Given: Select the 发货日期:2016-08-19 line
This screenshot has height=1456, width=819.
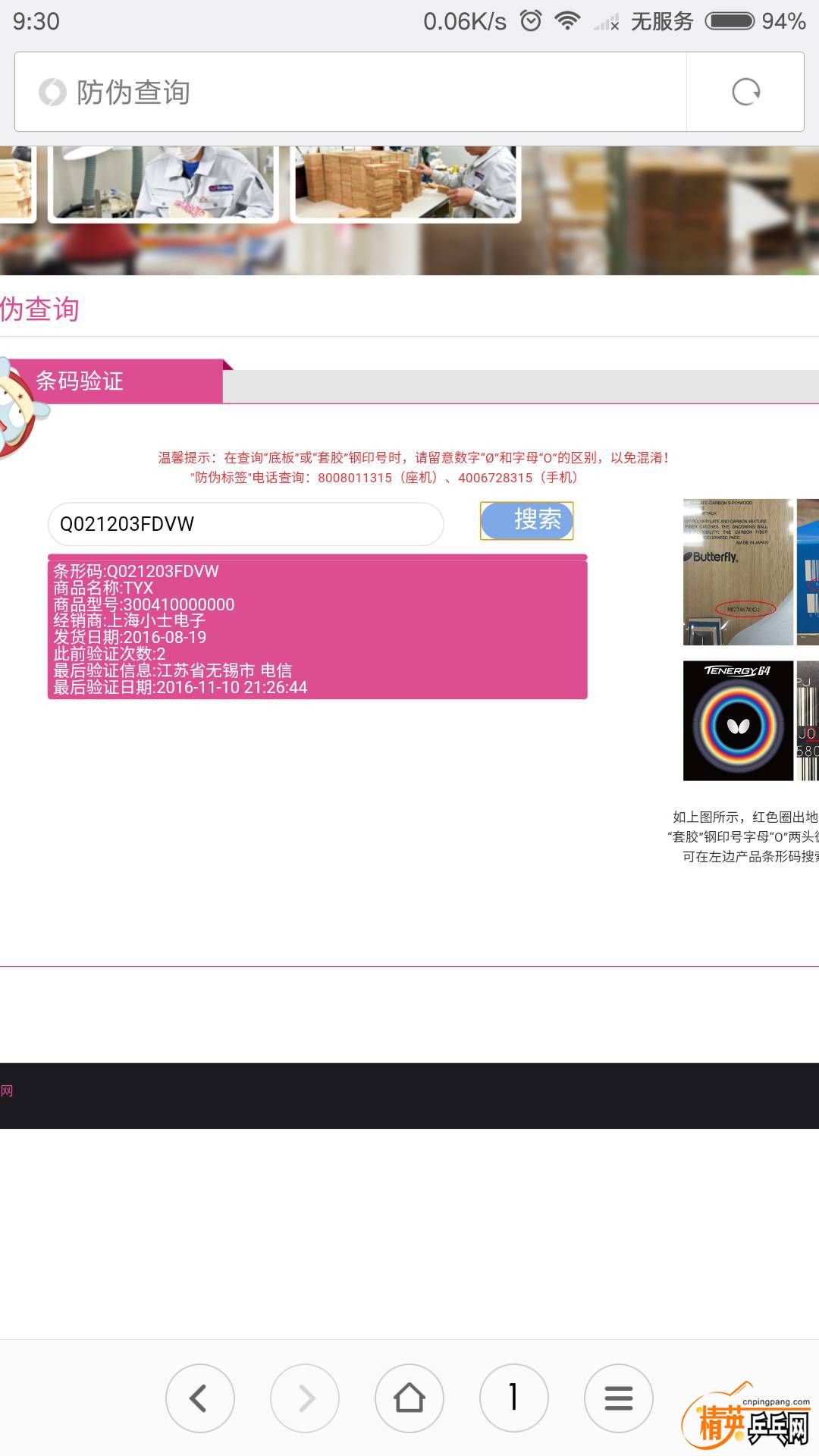Looking at the screenshot, I should click(x=130, y=637).
